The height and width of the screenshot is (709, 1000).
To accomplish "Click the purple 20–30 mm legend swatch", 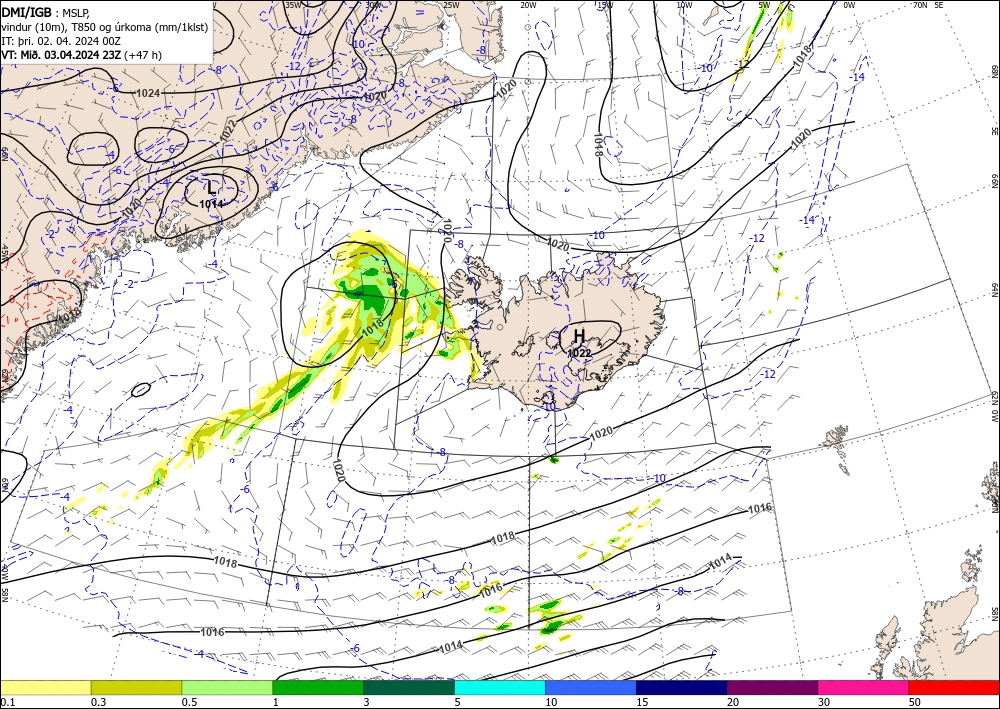I will pyautogui.click(x=772, y=687).
